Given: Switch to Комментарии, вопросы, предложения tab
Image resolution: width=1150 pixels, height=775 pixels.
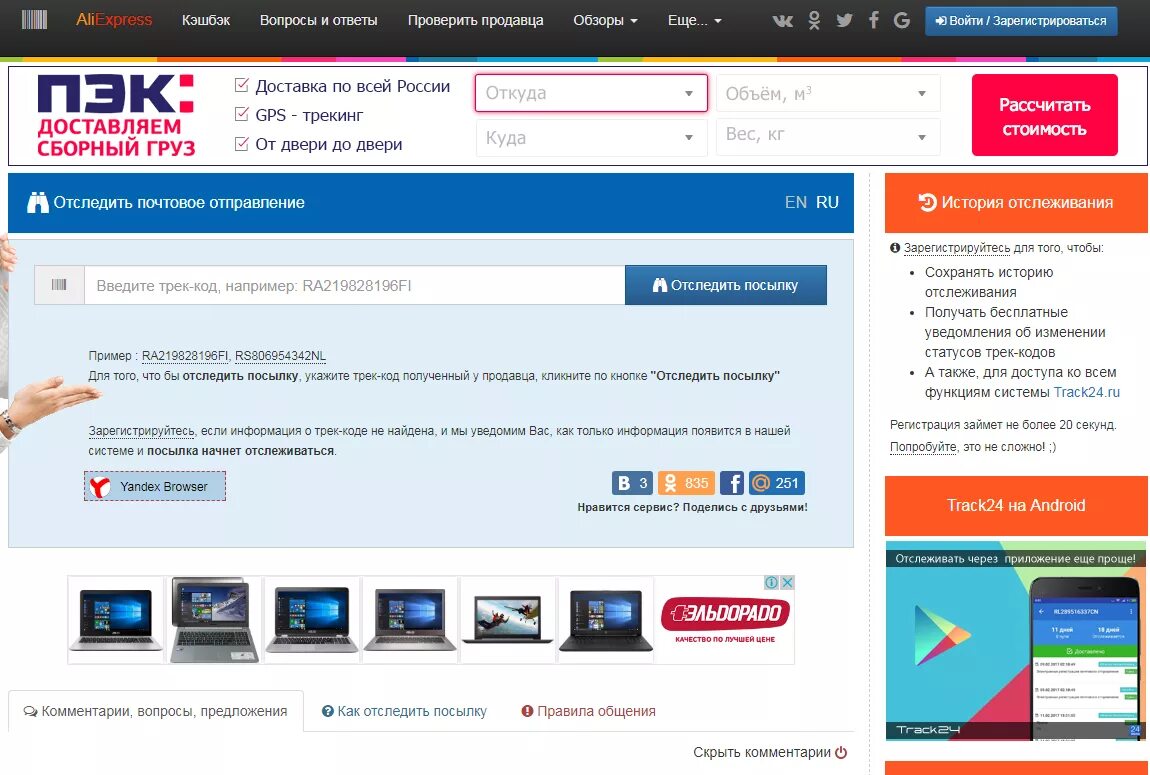Looking at the screenshot, I should click(155, 711).
